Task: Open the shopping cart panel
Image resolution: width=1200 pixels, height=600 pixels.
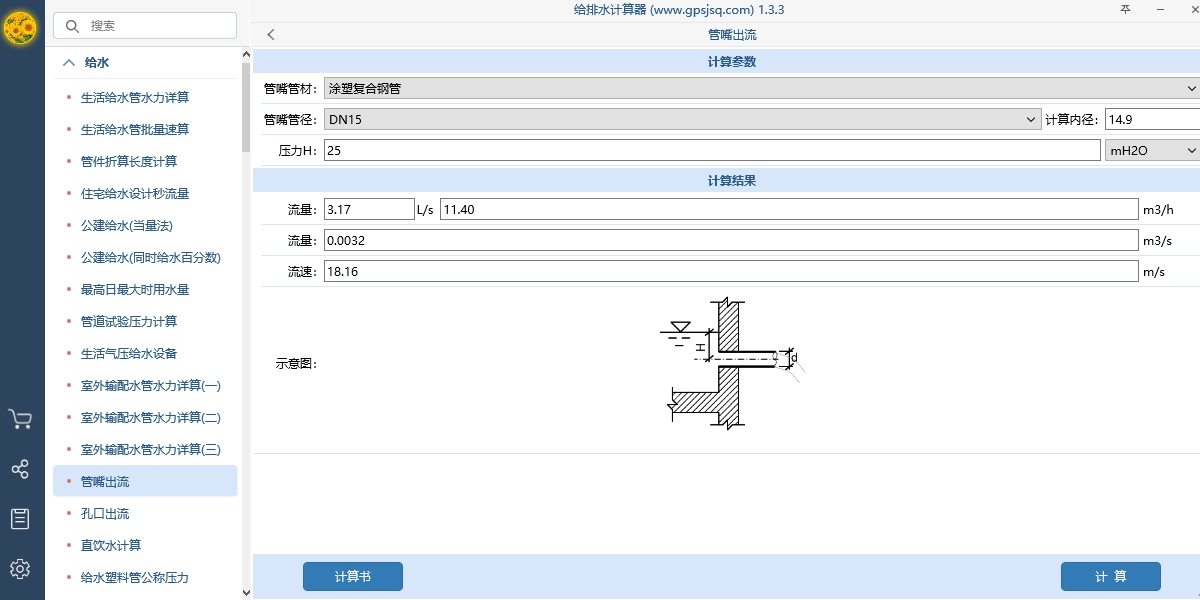Action: (21, 420)
